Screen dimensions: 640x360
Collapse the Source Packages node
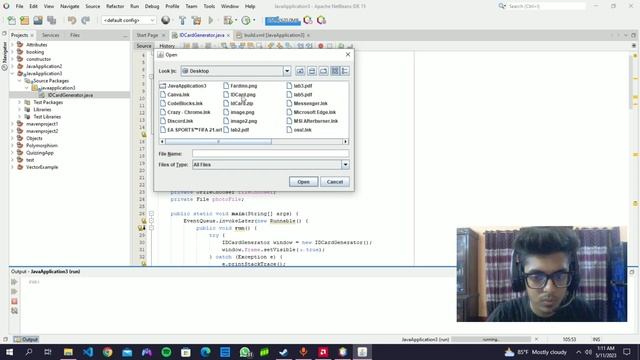point(20,81)
